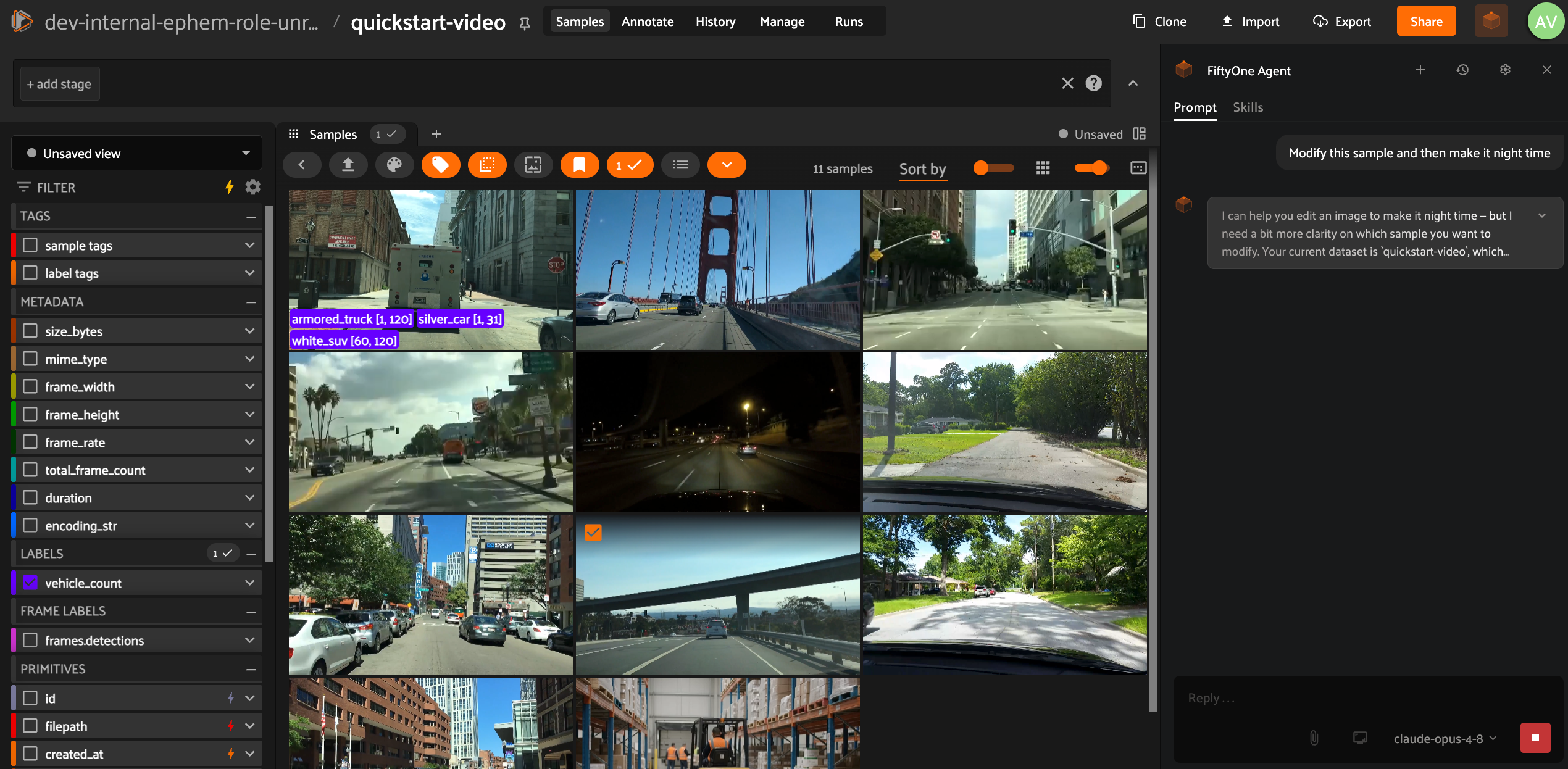The height and width of the screenshot is (769, 1568).
Task: Open the Unsaved view dropdown
Action: pos(136,153)
